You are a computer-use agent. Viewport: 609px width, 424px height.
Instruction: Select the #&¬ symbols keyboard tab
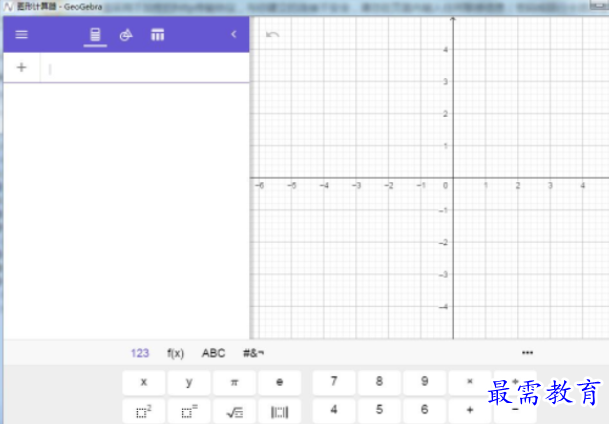[253, 353]
